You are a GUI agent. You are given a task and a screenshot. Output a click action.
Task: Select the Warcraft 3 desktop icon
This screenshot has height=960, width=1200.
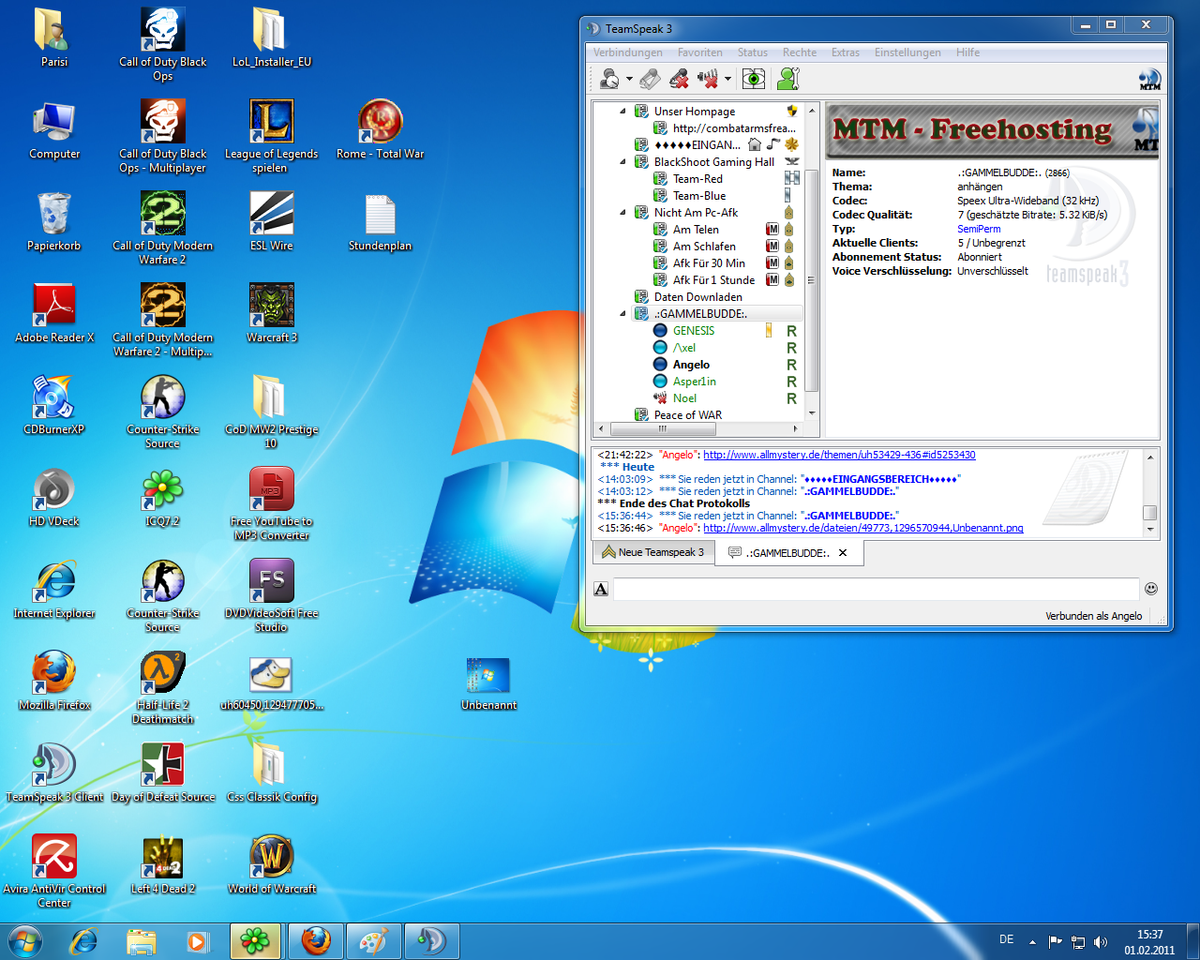pos(271,314)
